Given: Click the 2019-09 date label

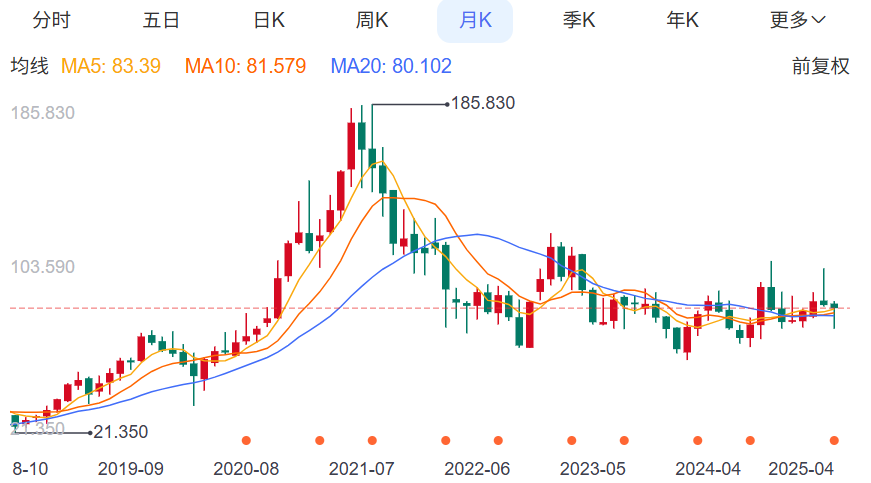Looking at the screenshot, I should [131, 469].
